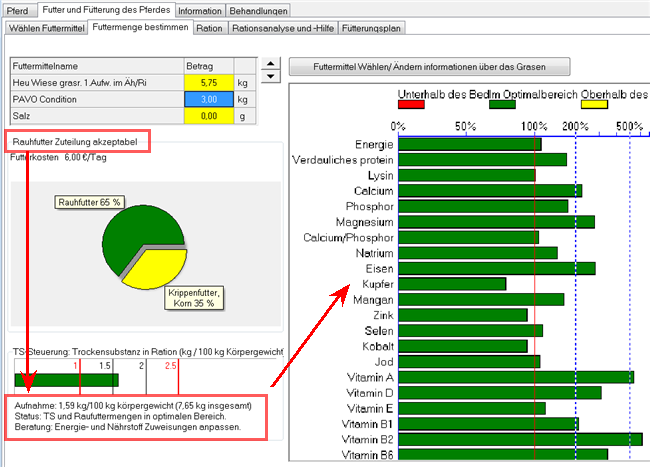
Task: Click the Vitamin E bar
Action: click(472, 408)
